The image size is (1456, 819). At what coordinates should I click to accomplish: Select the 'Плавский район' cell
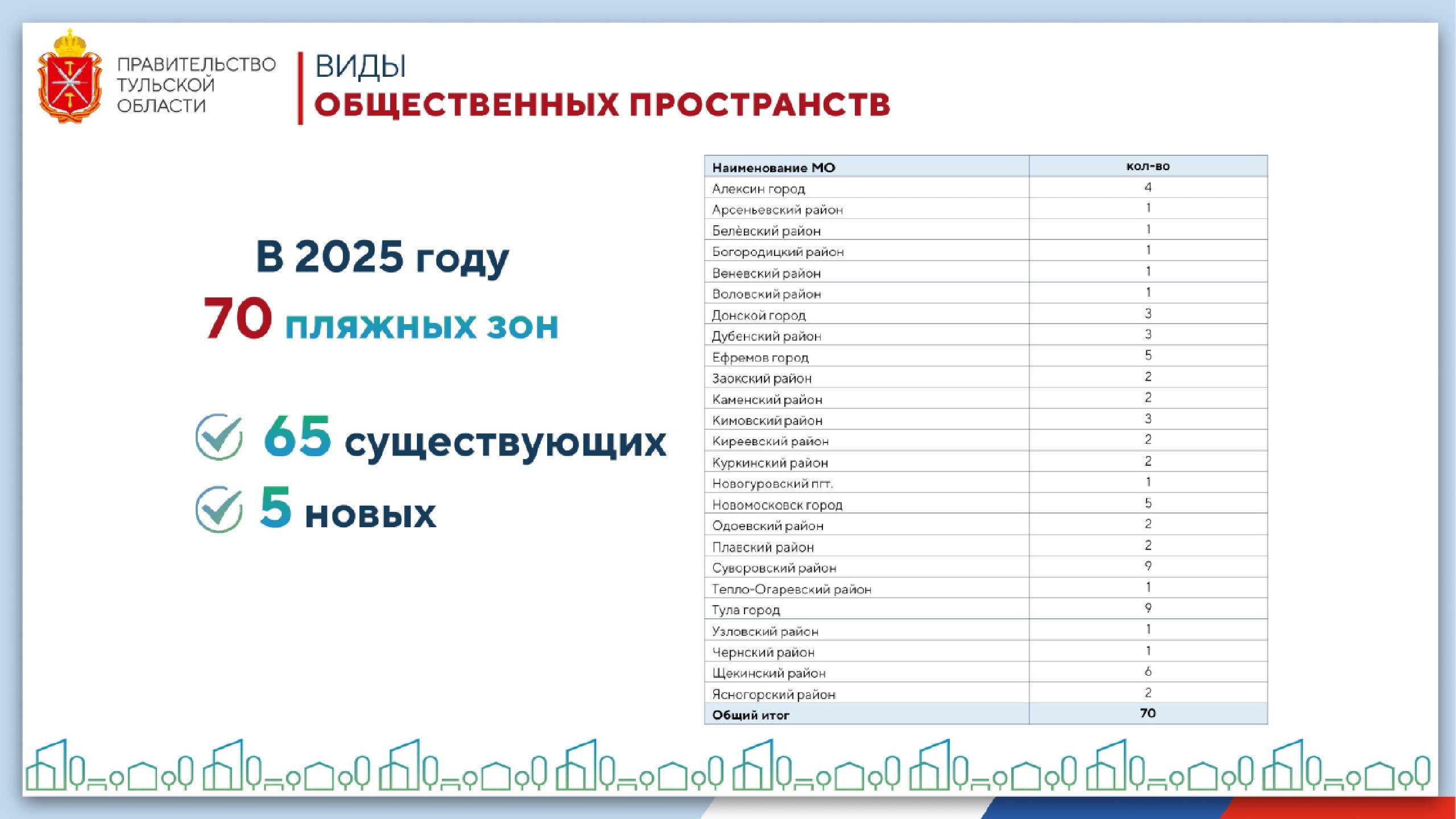coord(867,546)
